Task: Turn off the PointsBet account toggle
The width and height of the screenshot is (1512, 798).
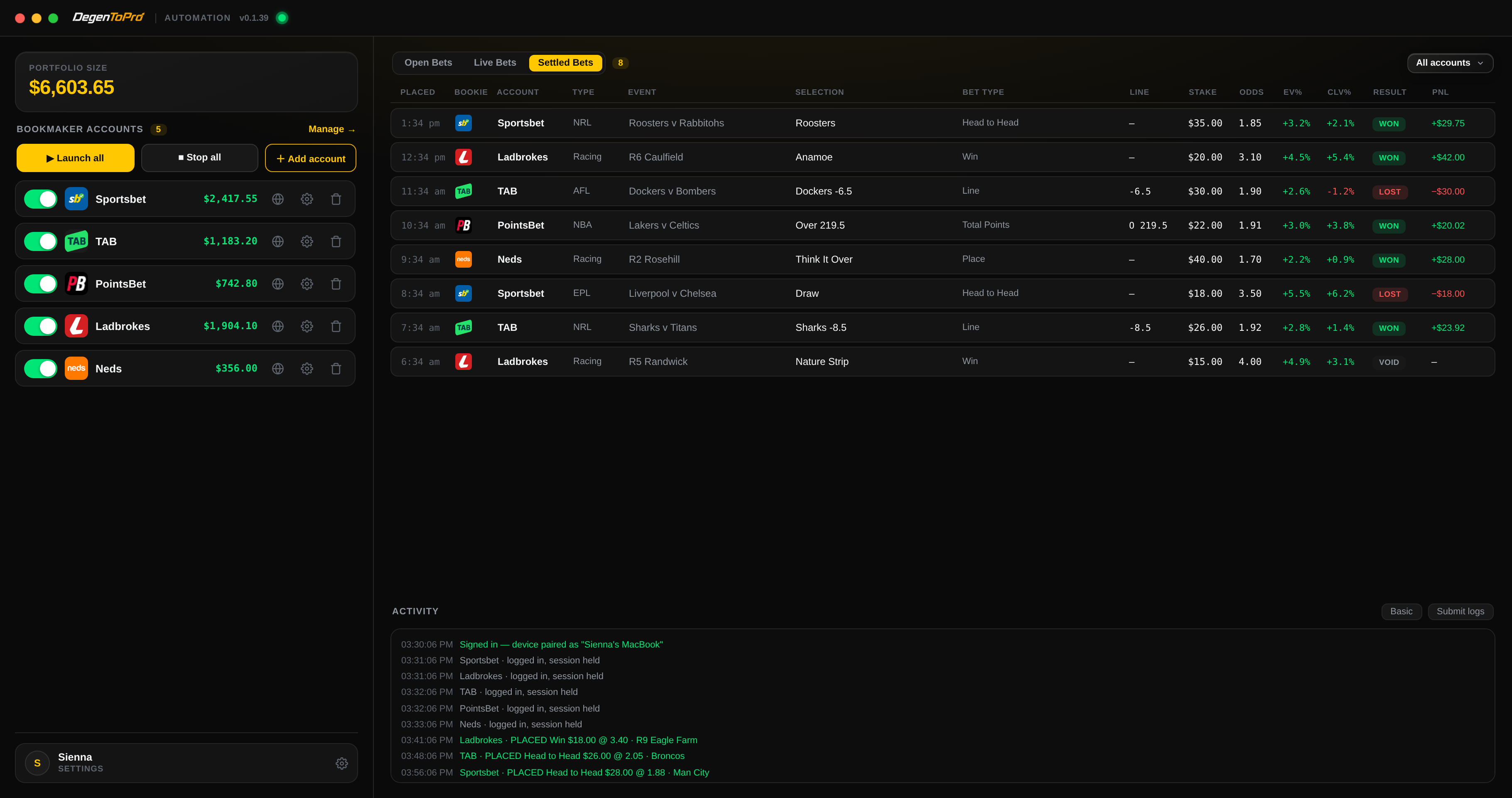Action: (x=41, y=283)
